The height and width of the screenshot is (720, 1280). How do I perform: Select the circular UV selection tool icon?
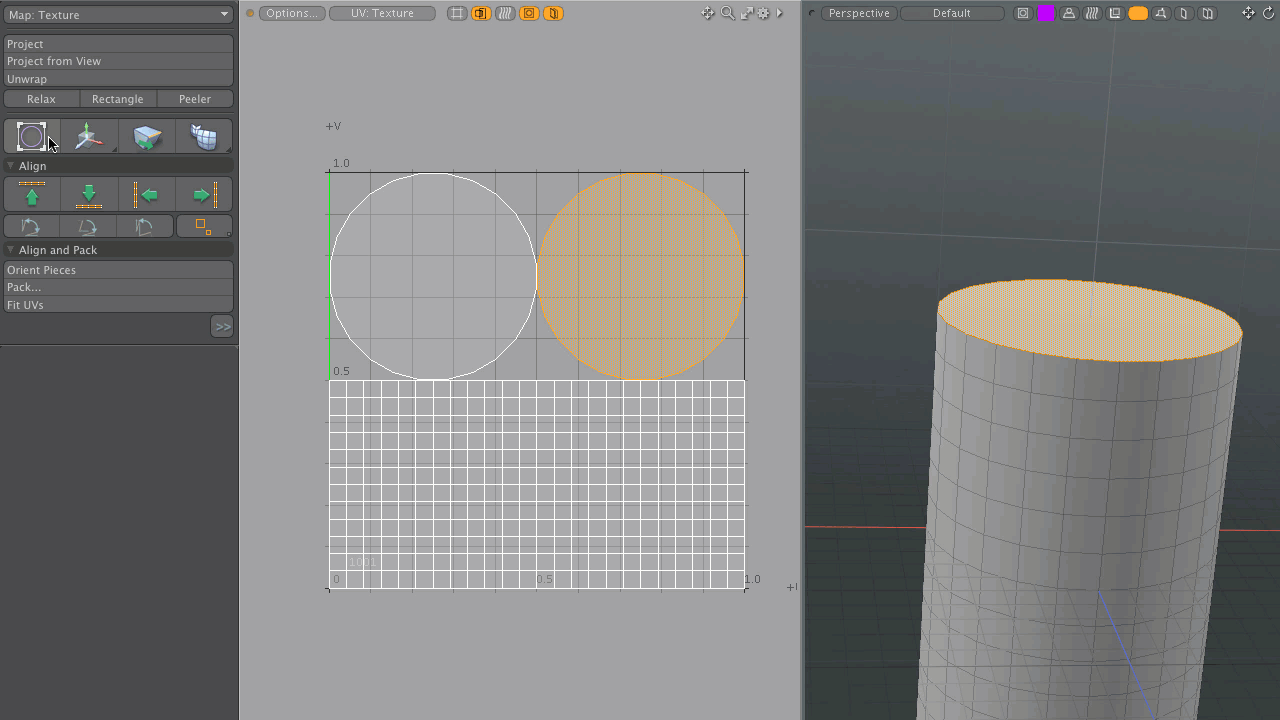31,137
